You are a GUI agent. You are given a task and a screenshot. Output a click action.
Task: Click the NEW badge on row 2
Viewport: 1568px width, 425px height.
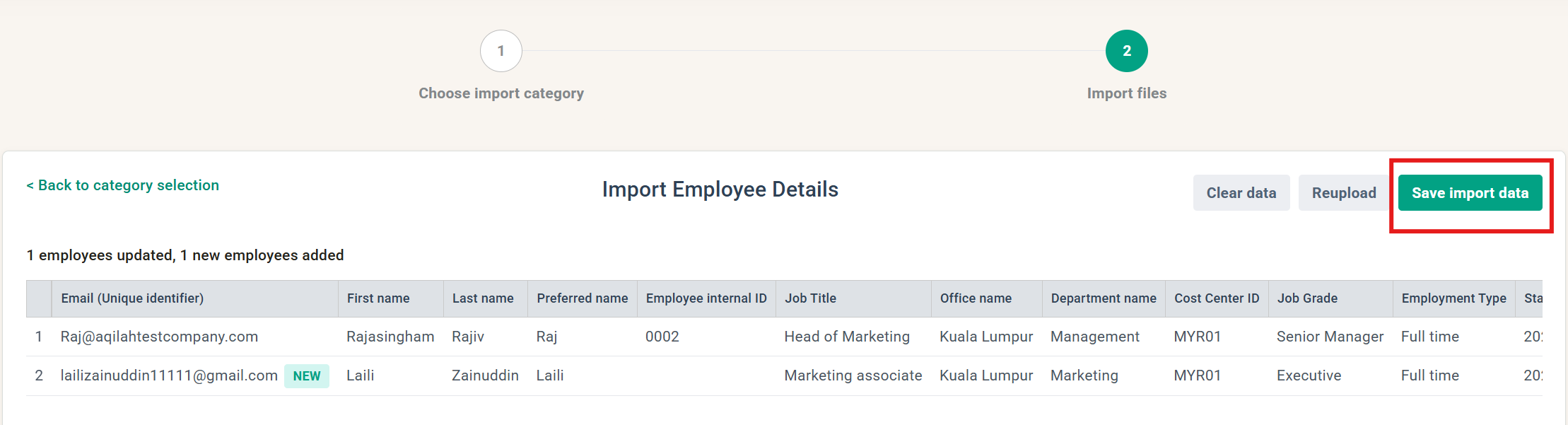point(307,376)
